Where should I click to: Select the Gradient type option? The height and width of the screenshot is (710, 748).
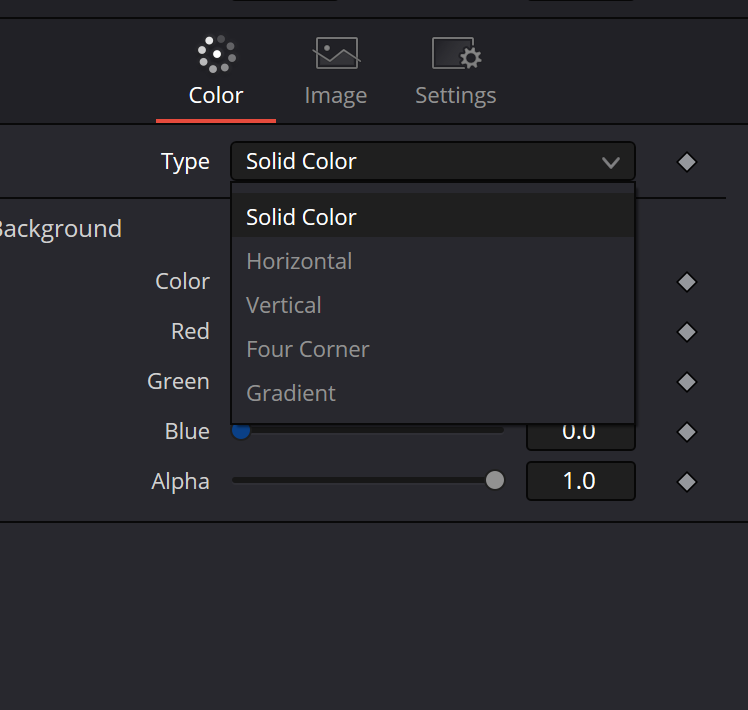[433, 393]
